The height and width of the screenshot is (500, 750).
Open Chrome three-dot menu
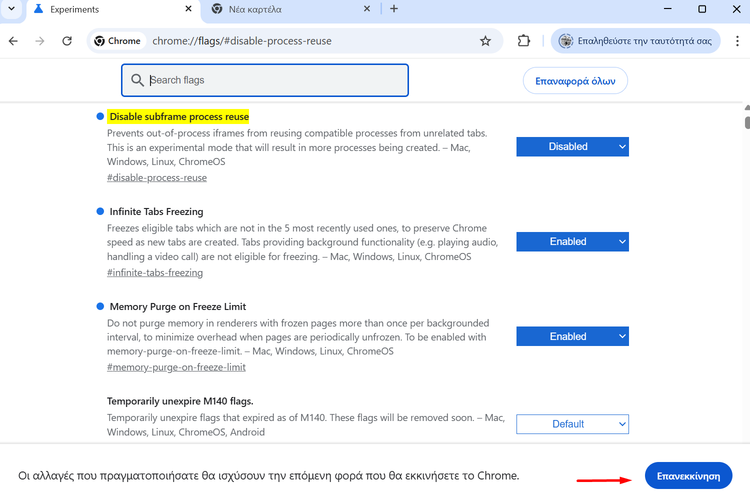(736, 41)
